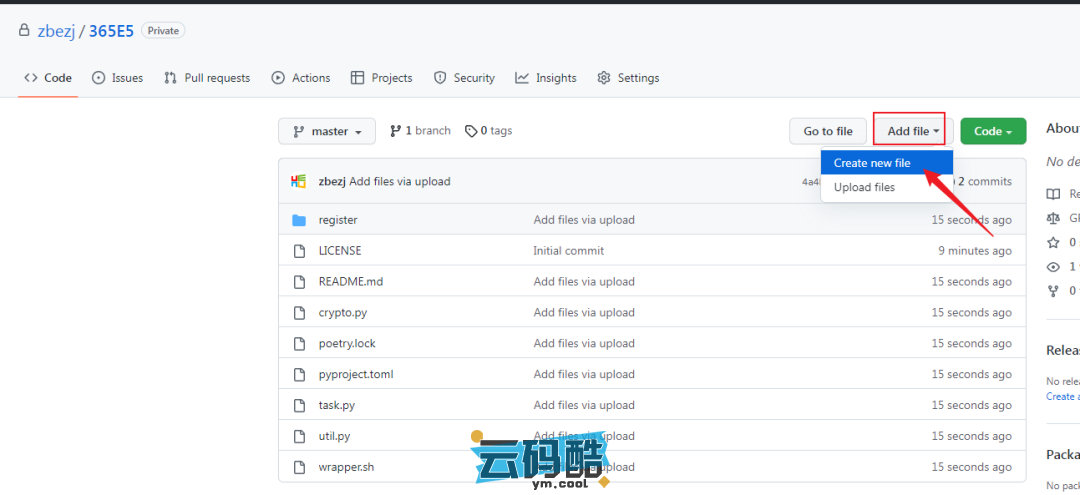Viewport: 1080px width, 495px height.
Task: Click the zbezj user avatar icon
Action: click(298, 182)
